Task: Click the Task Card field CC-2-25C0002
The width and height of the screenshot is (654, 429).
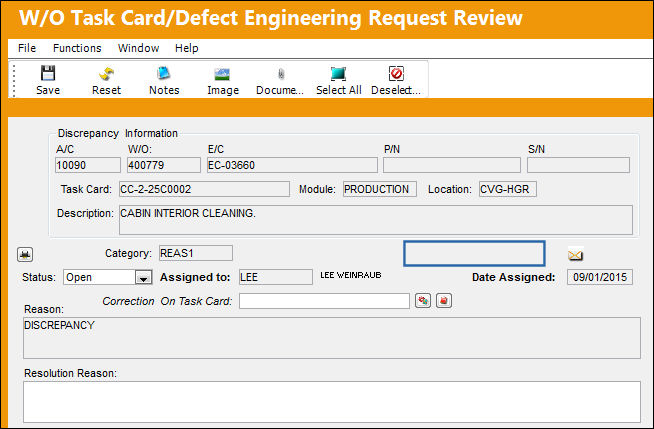Action: [x=204, y=189]
